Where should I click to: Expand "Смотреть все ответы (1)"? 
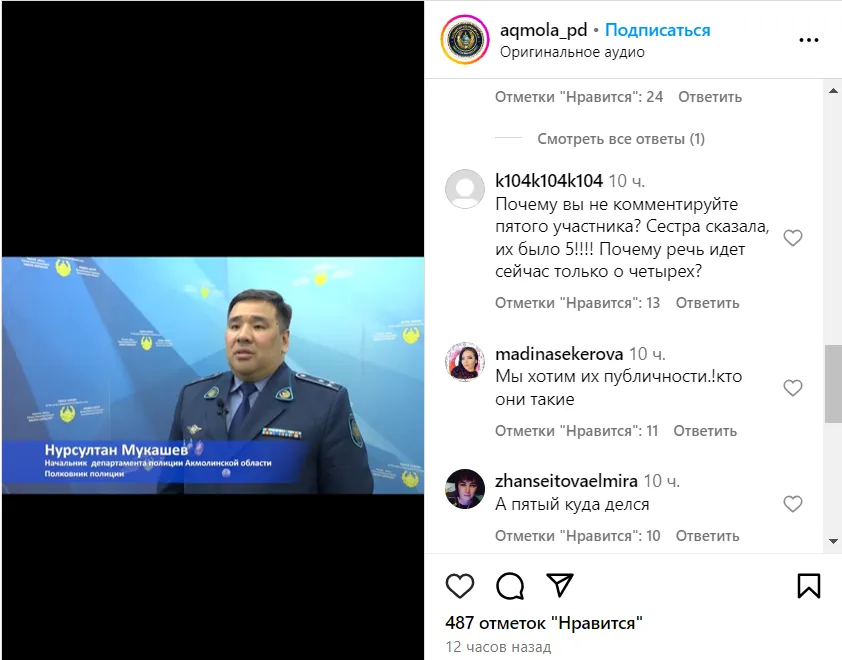coord(621,139)
